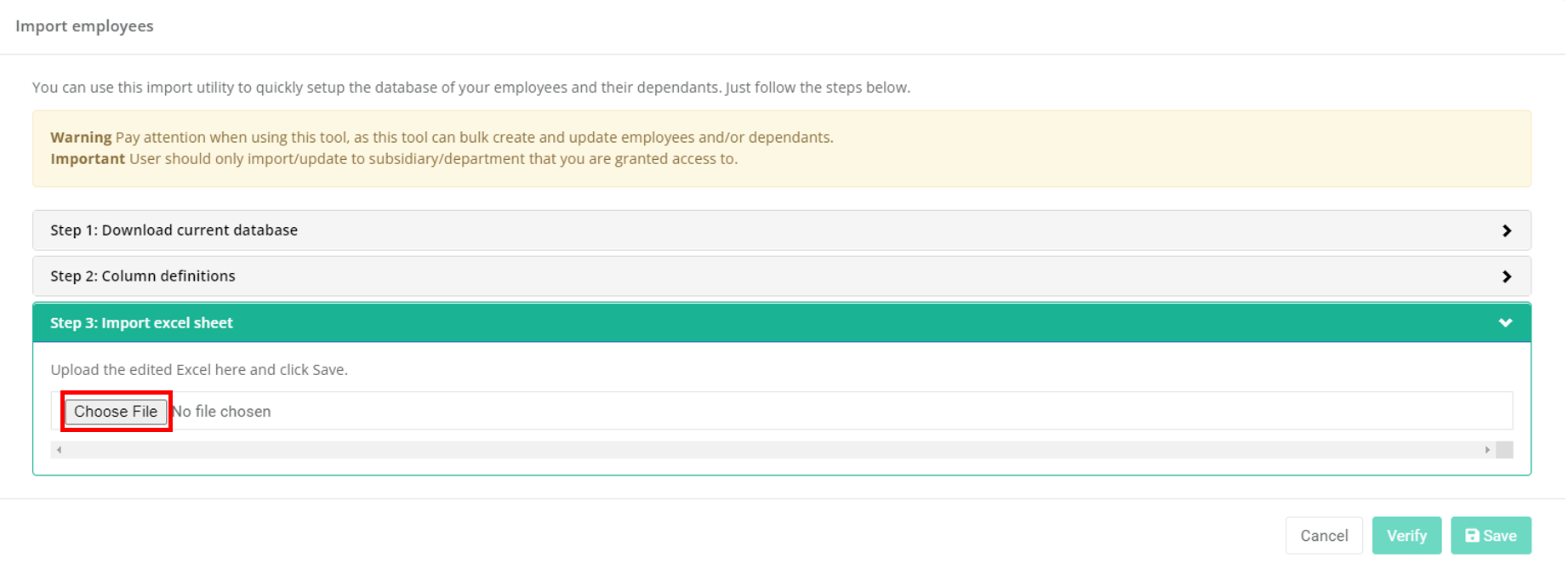Viewport: 1568px width, 563px height.
Task: Click the Step 2 right chevron arrow
Action: tap(1506, 276)
